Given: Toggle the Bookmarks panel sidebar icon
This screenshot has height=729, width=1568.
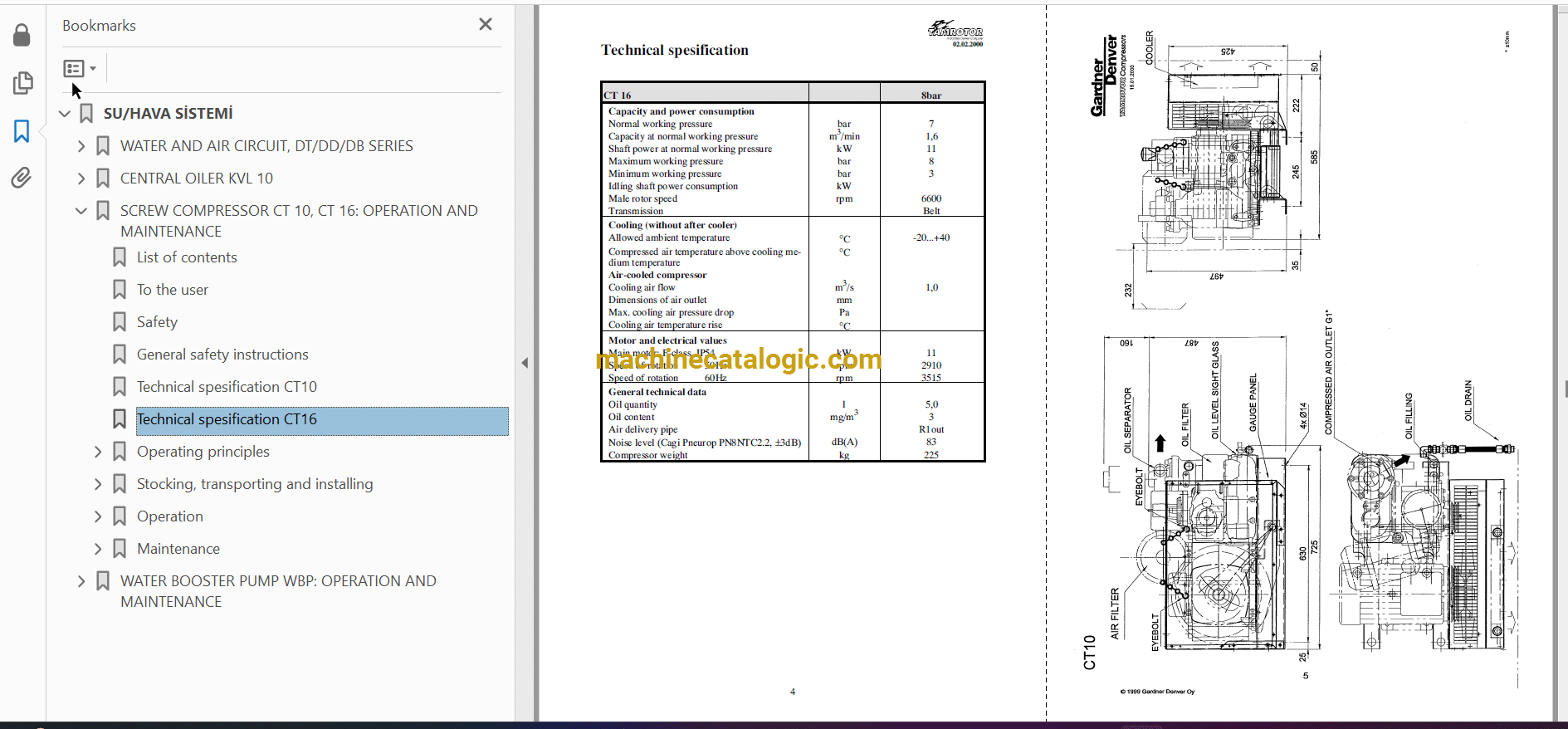Looking at the screenshot, I should pos(22,131).
